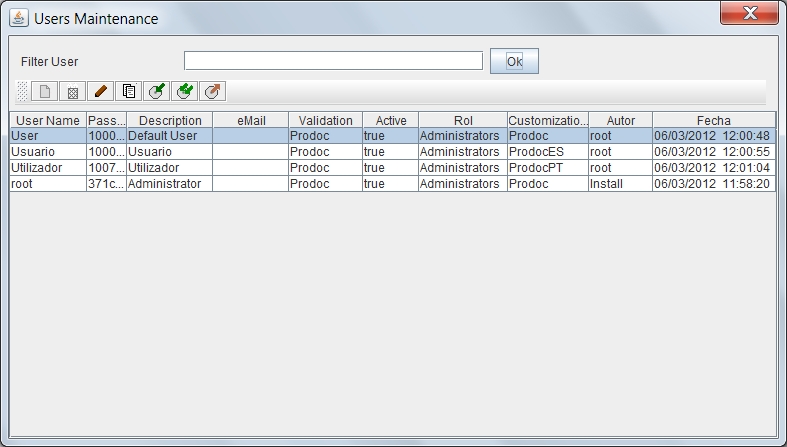787x447 pixels.
Task: Click the eMail column header
Action: pyautogui.click(x=251, y=120)
